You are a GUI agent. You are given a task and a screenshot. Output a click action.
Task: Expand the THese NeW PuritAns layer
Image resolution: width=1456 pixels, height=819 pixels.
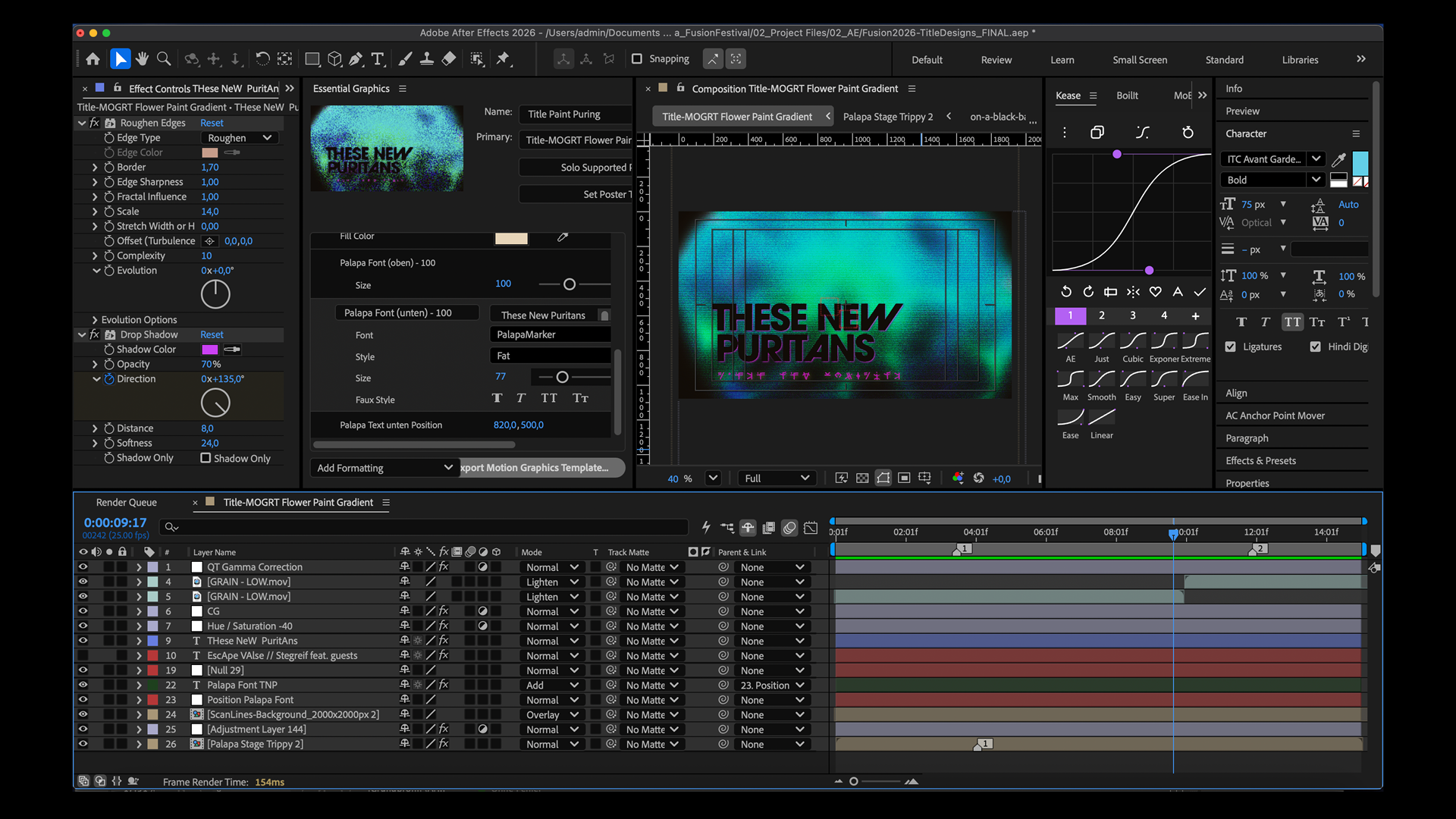pos(139,641)
